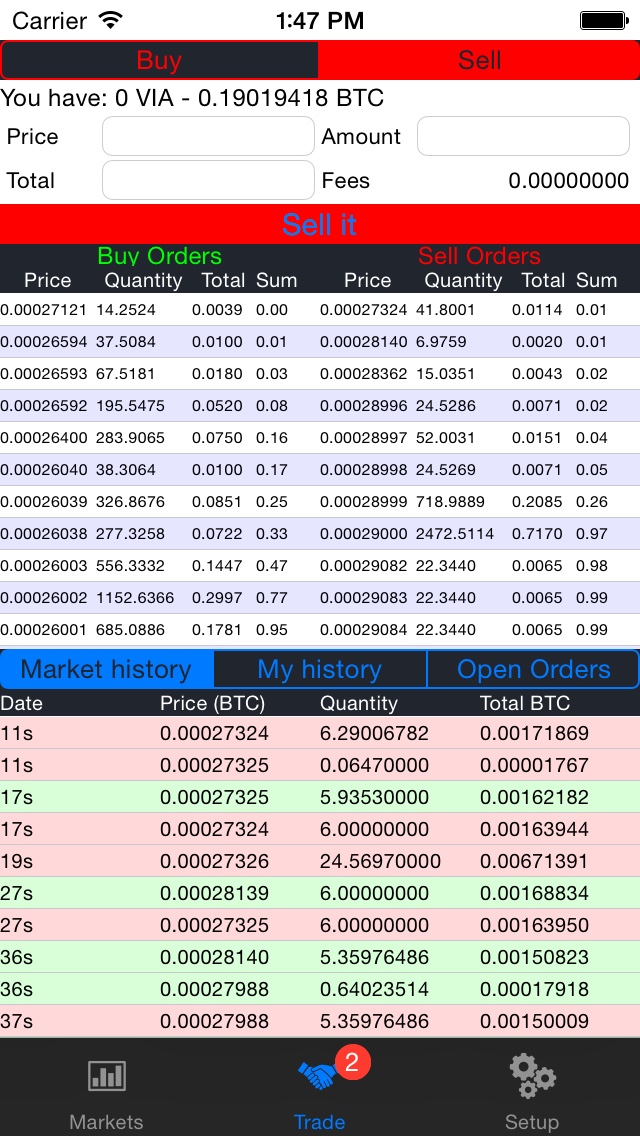Switch to Sell mode
The height and width of the screenshot is (1136, 640).
(x=479, y=60)
